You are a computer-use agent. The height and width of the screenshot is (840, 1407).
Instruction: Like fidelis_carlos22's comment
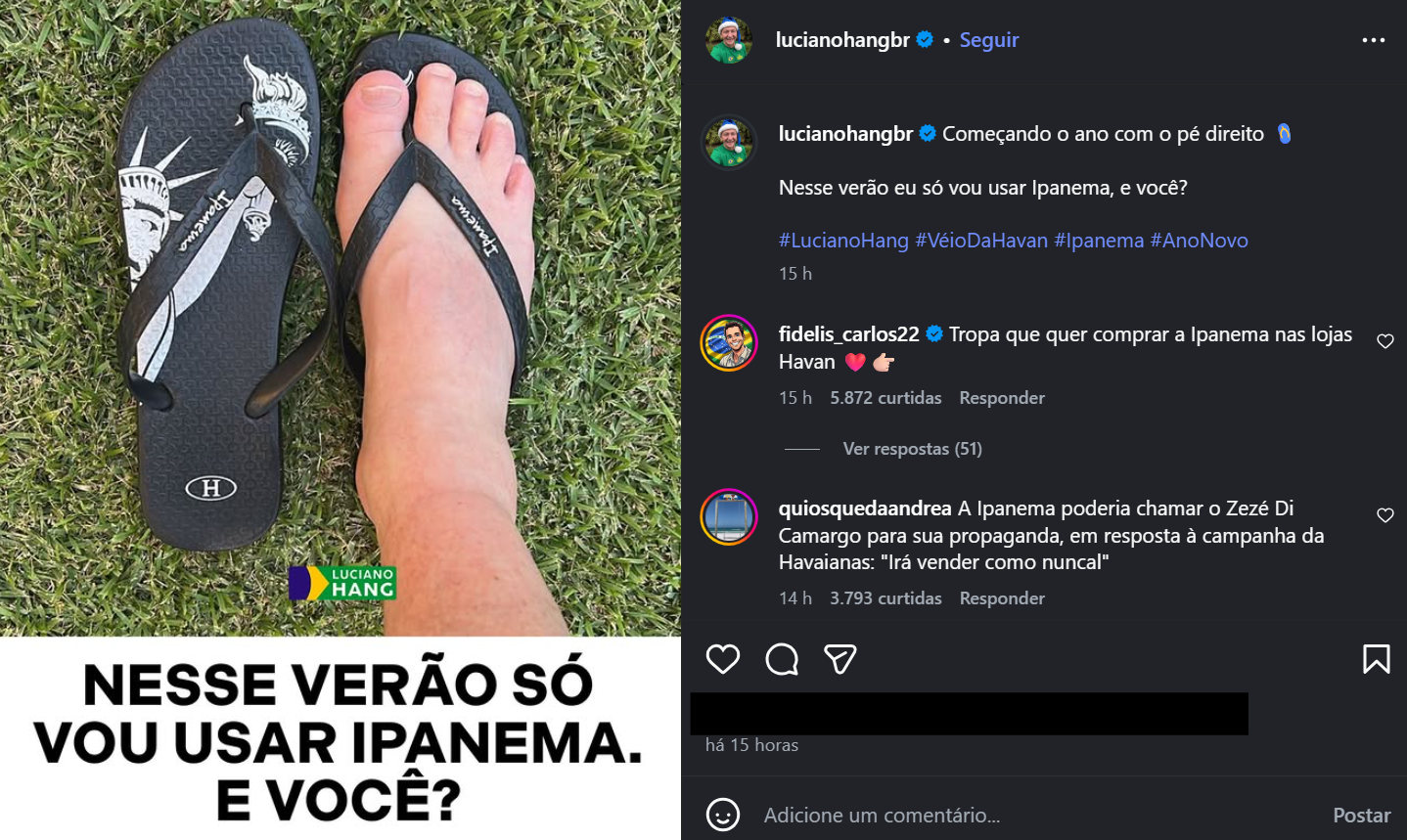pyautogui.click(x=1385, y=341)
